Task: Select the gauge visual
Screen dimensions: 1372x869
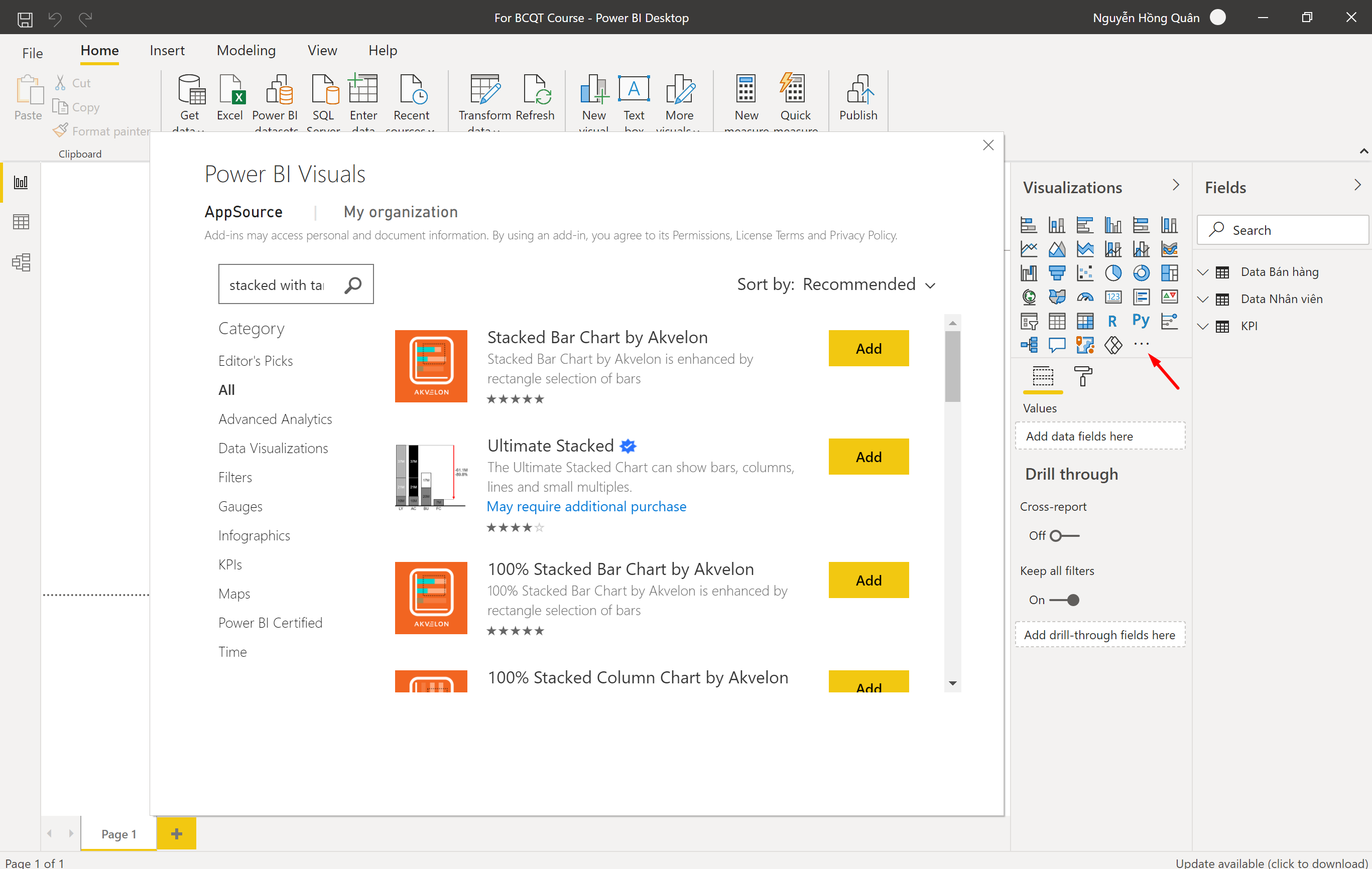Action: point(1085,297)
